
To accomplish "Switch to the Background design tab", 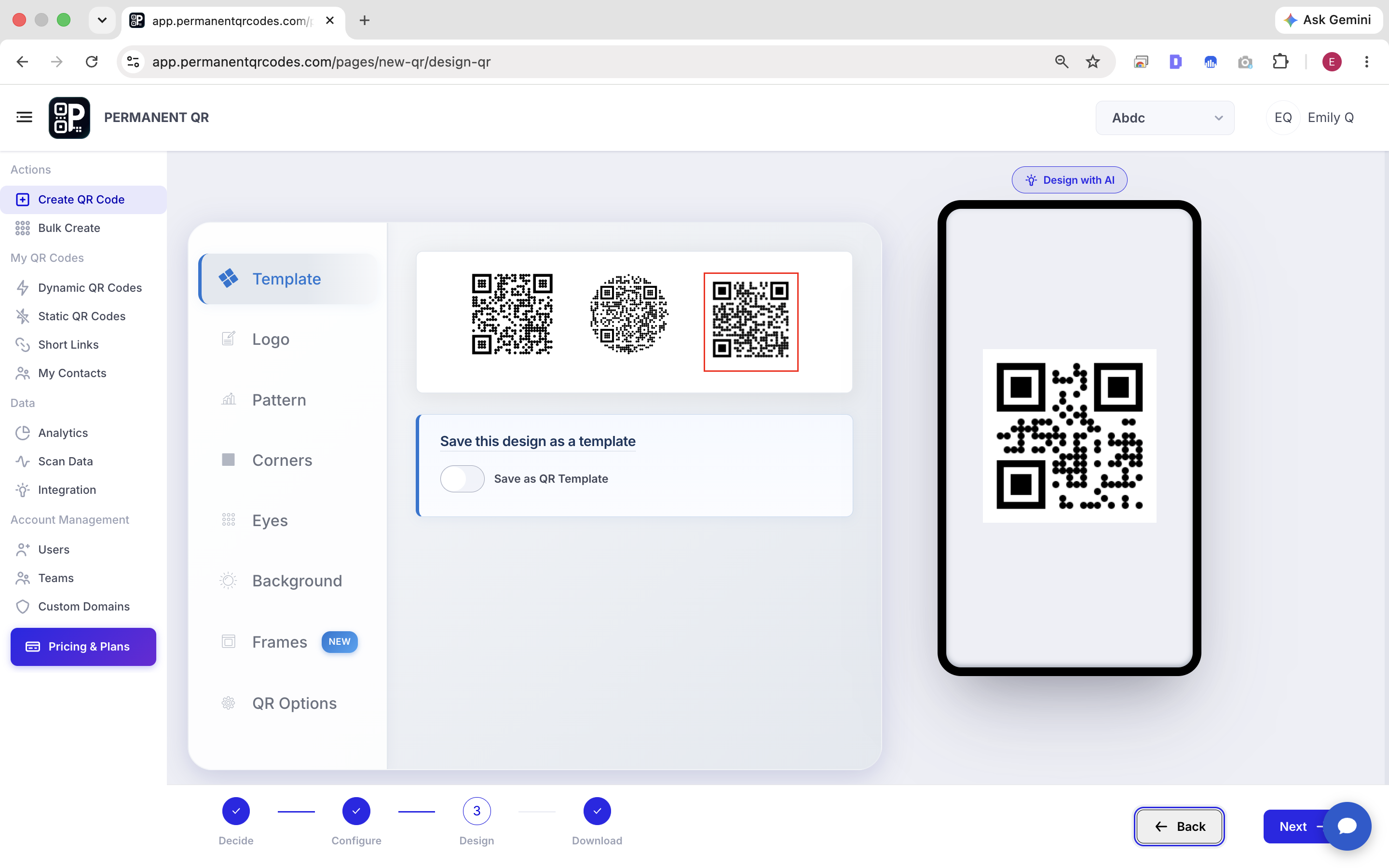I will [289, 581].
